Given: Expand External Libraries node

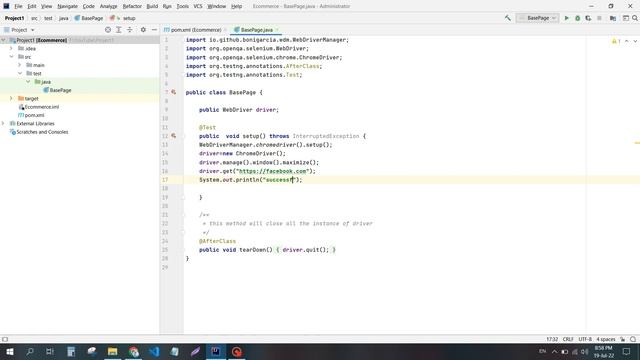Looking at the screenshot, I should tap(4, 123).
